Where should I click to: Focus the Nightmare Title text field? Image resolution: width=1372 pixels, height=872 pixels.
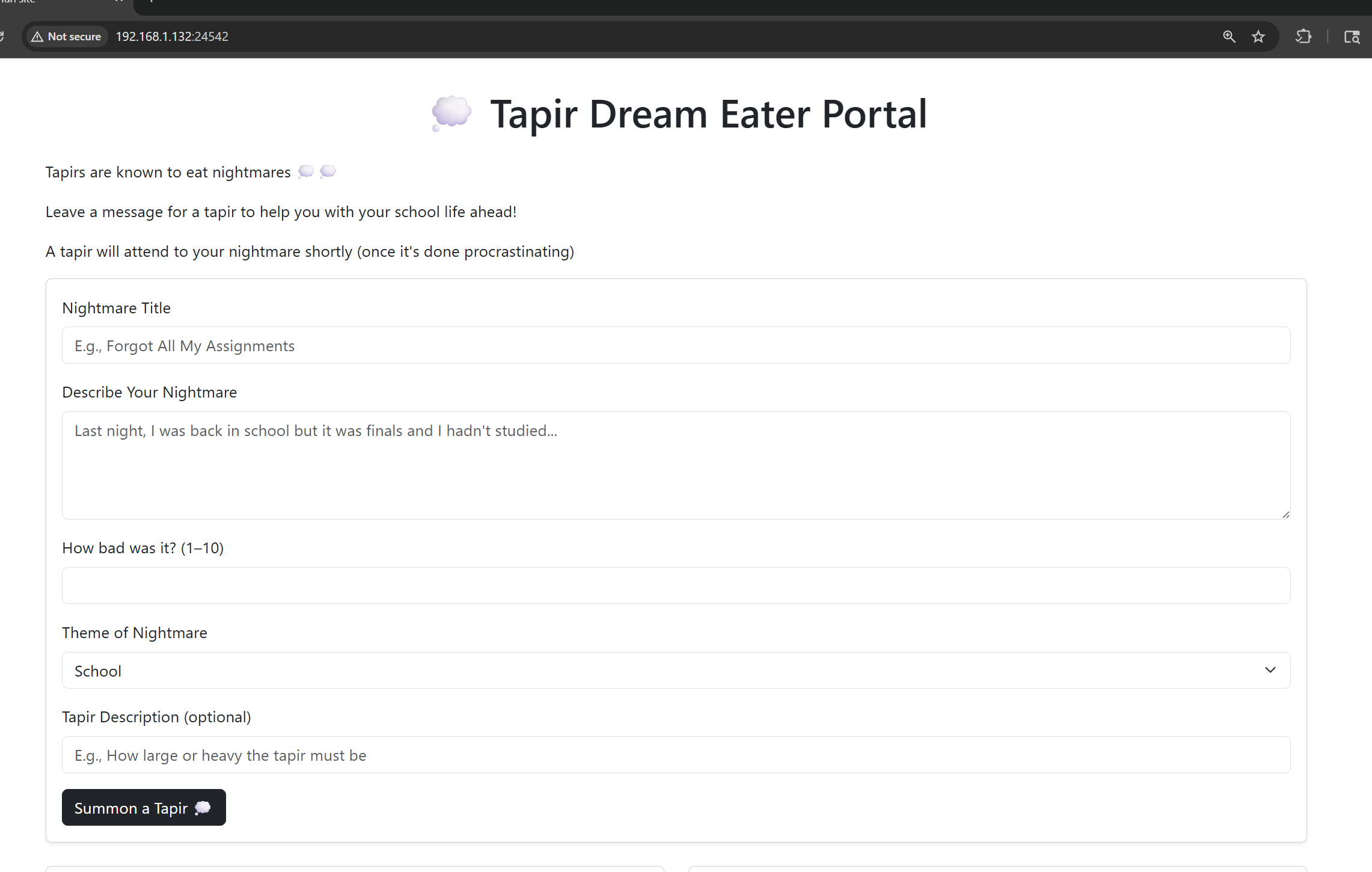coord(676,345)
